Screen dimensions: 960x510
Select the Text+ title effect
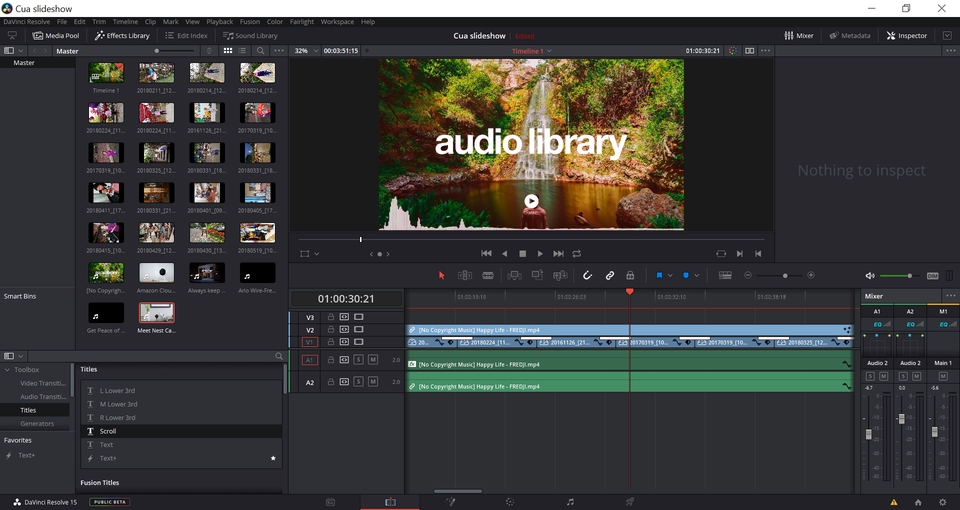pos(181,458)
